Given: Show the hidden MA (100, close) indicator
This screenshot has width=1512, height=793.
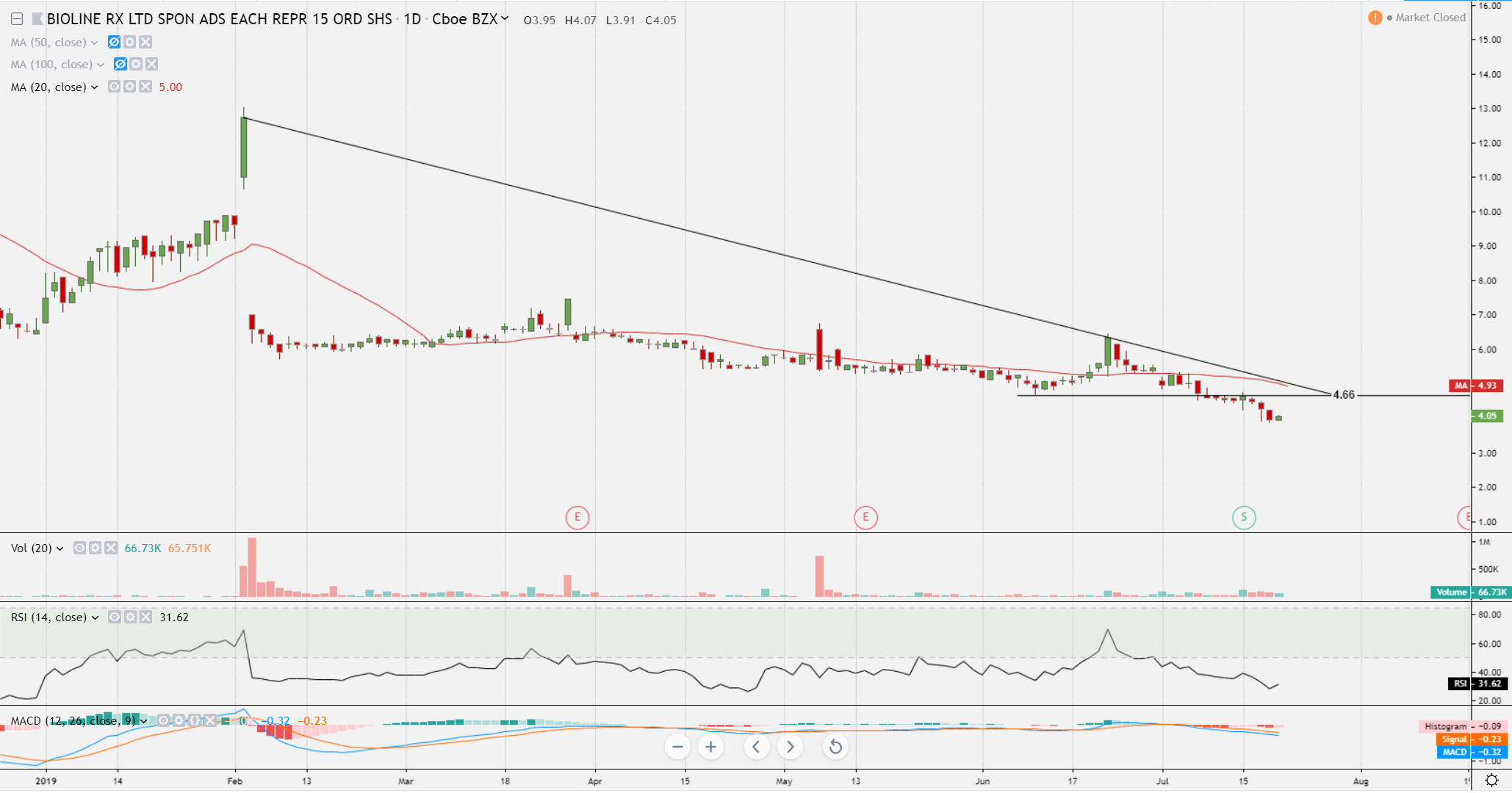Looking at the screenshot, I should click(120, 65).
